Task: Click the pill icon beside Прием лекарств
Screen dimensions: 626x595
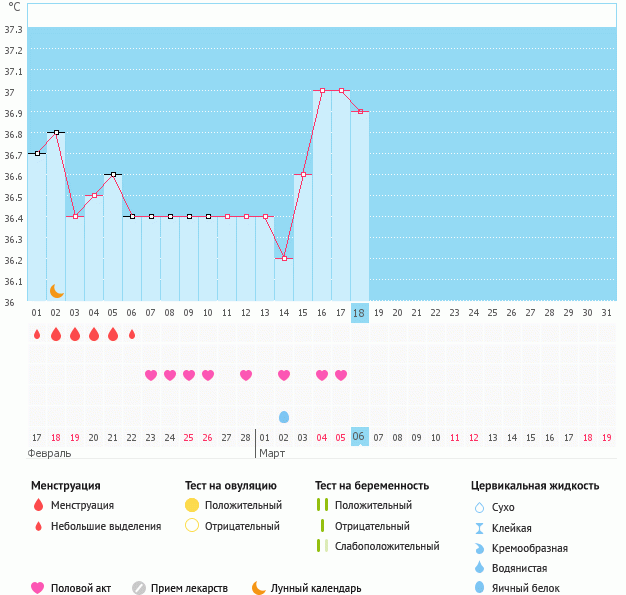Action: point(139,588)
